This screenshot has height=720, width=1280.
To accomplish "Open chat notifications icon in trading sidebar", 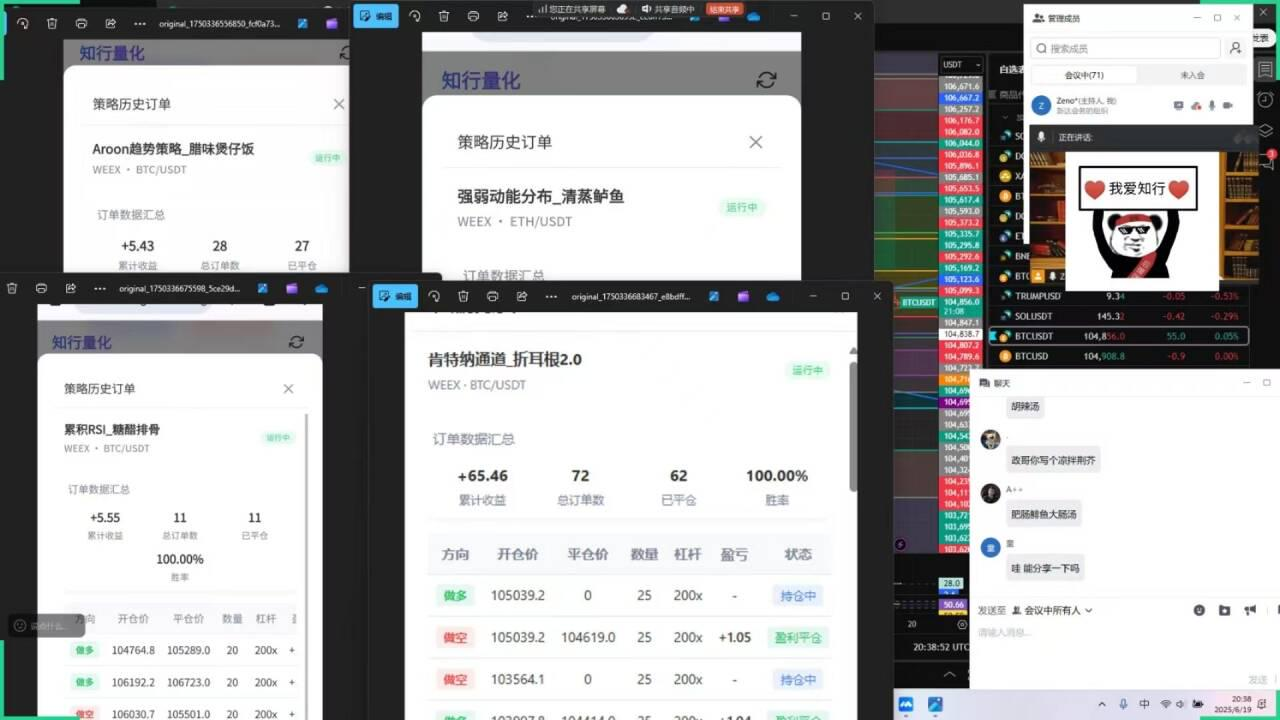I will pyautogui.click(x=1265, y=161).
